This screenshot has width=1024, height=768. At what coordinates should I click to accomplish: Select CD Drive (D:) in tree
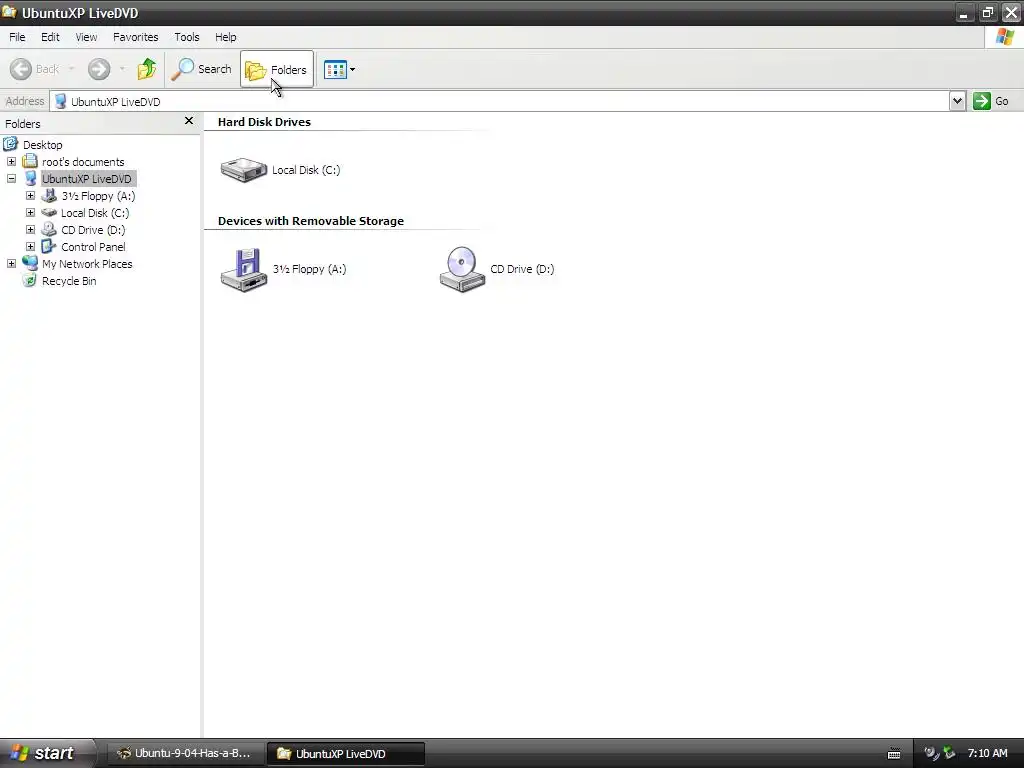pyautogui.click(x=93, y=230)
